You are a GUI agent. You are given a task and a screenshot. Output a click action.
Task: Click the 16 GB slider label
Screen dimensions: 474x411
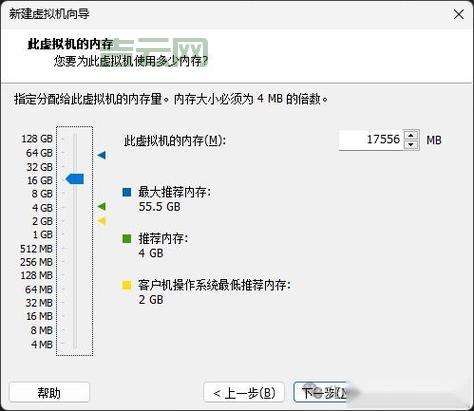click(x=40, y=180)
